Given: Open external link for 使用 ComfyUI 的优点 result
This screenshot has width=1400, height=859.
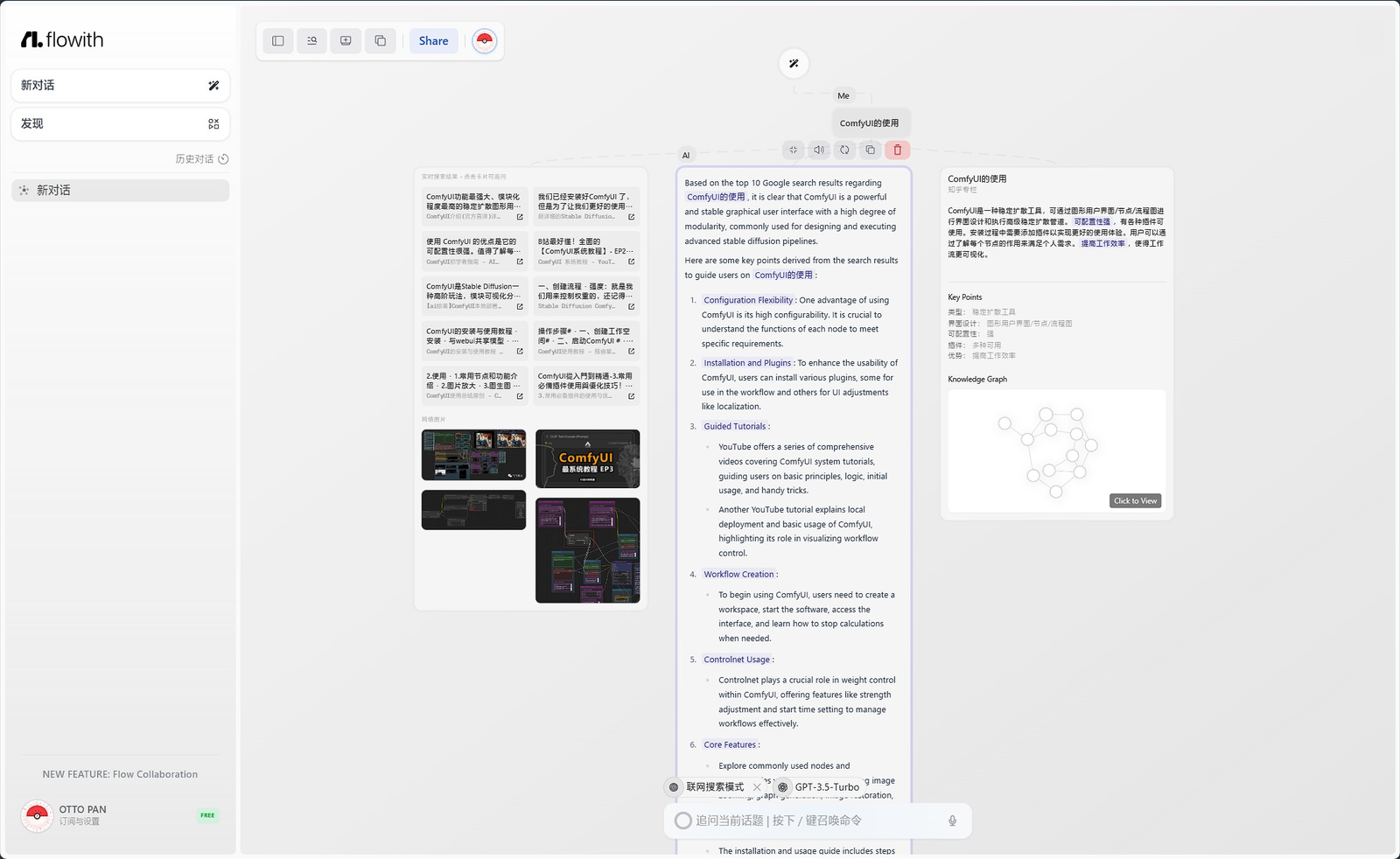Looking at the screenshot, I should click(x=520, y=262).
